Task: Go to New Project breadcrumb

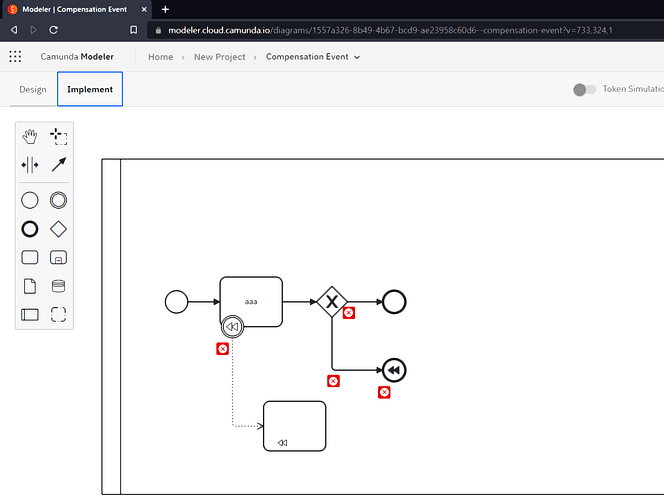Action: tap(219, 57)
